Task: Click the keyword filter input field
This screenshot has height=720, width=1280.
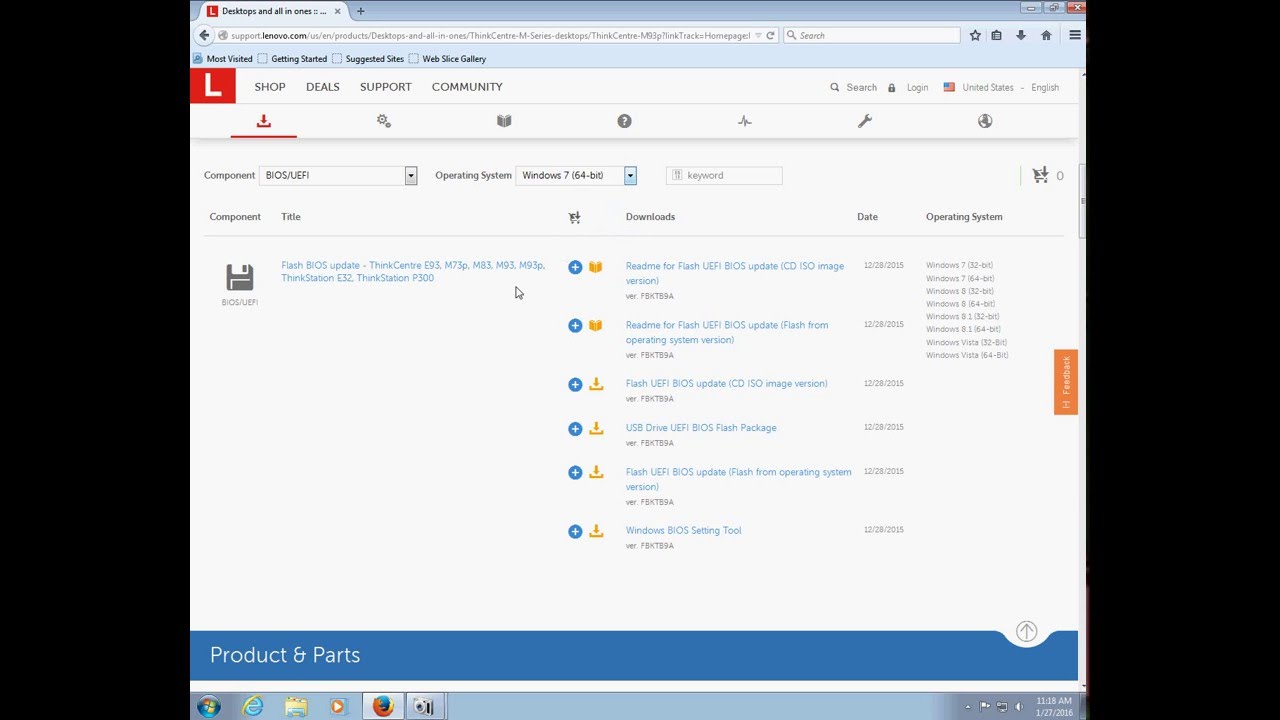Action: pyautogui.click(x=724, y=175)
